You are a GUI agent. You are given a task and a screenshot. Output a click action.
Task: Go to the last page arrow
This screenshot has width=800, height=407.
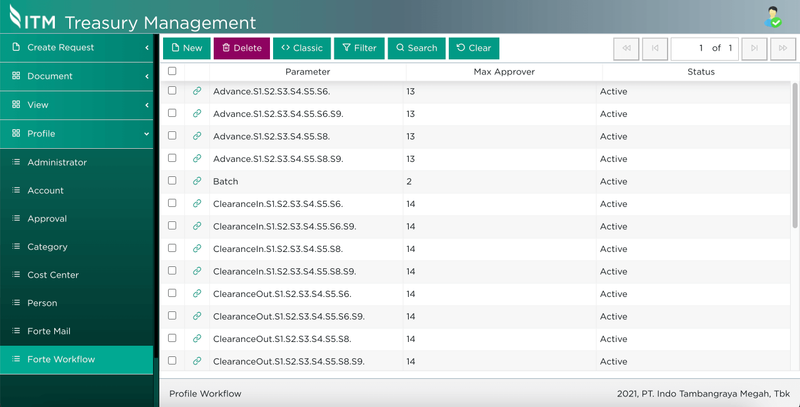(x=782, y=48)
